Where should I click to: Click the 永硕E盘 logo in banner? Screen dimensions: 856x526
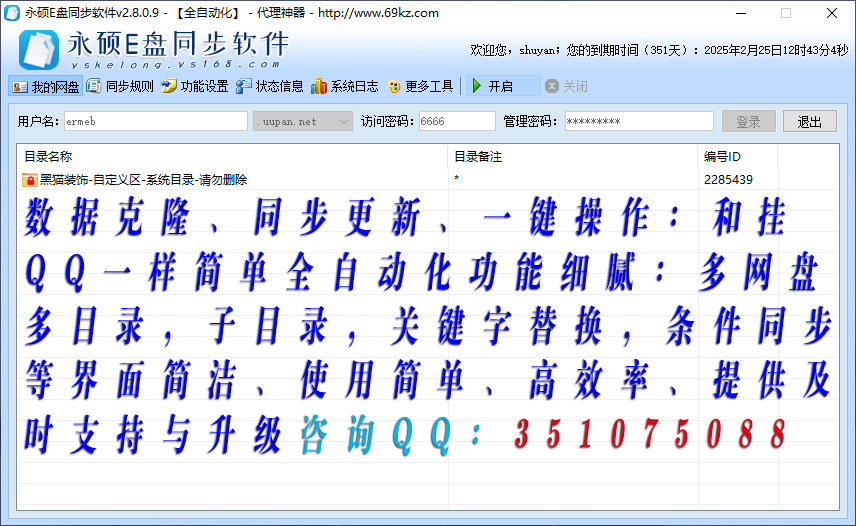tap(39, 48)
